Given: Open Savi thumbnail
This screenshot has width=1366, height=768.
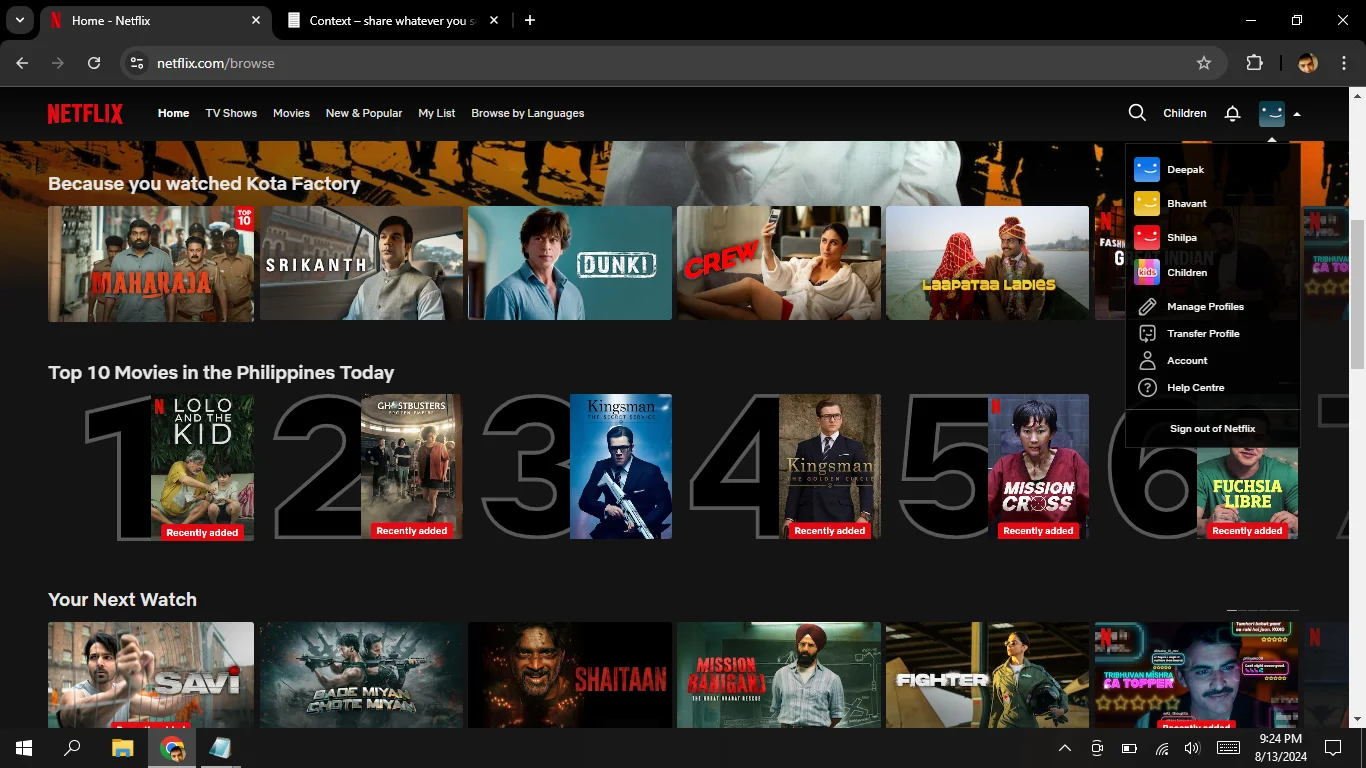Looking at the screenshot, I should (x=151, y=675).
